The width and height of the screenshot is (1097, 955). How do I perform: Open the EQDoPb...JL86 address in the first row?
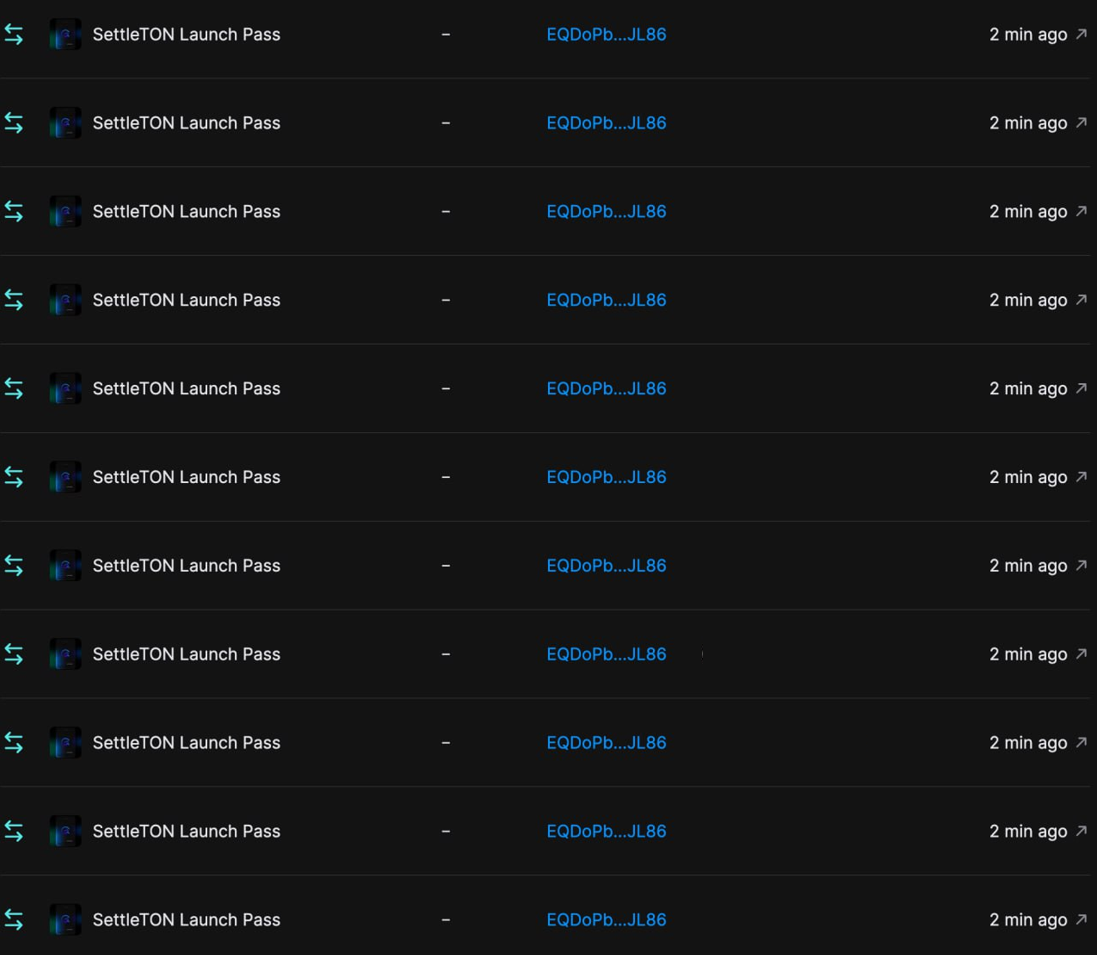click(x=606, y=34)
